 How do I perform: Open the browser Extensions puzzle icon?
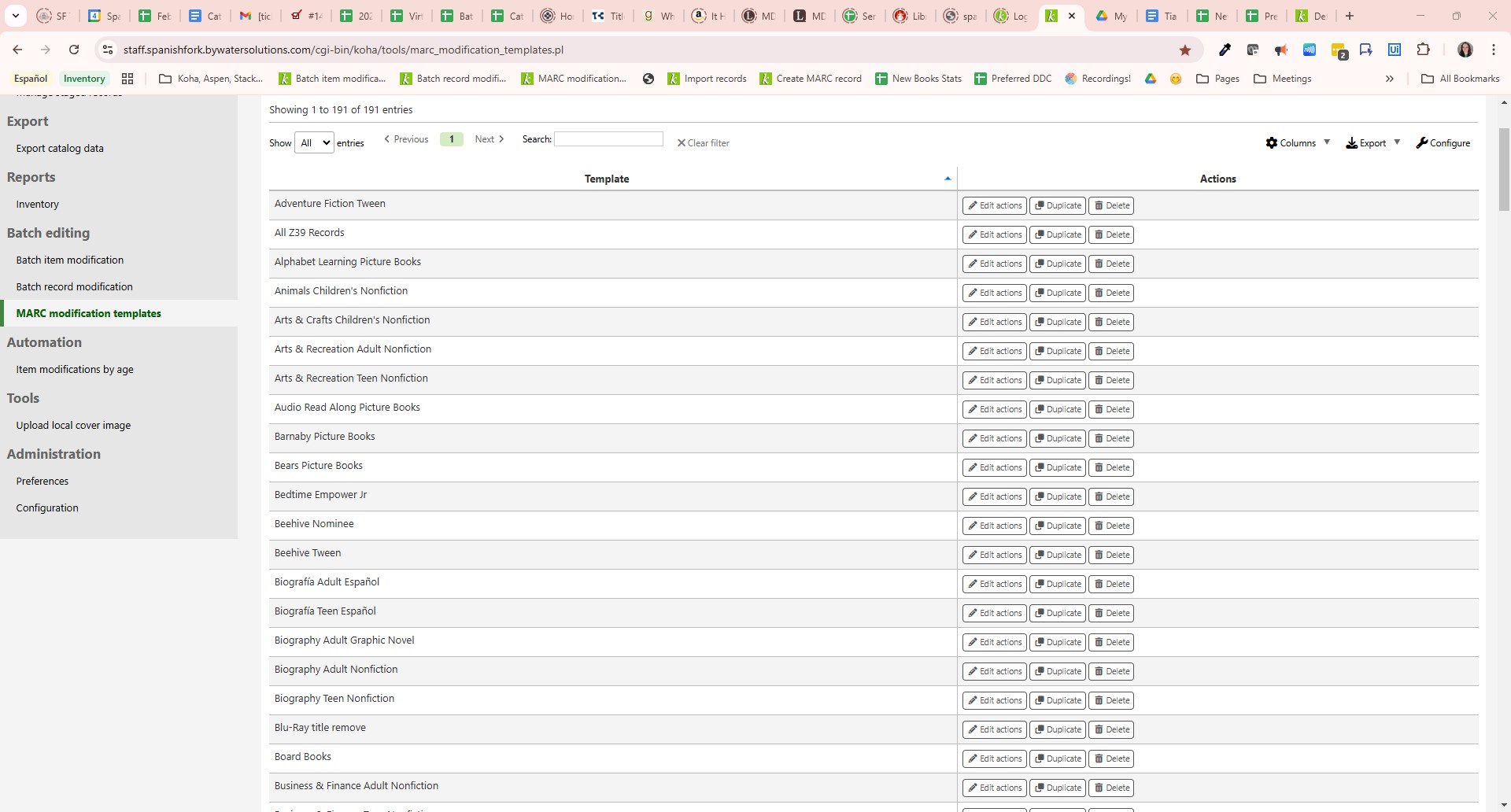pyautogui.click(x=1423, y=50)
